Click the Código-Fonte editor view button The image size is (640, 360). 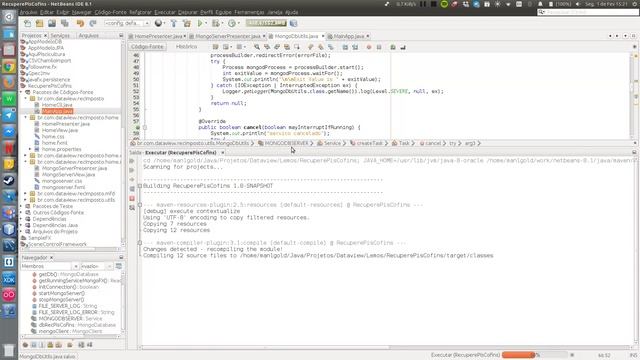(x=147, y=47)
